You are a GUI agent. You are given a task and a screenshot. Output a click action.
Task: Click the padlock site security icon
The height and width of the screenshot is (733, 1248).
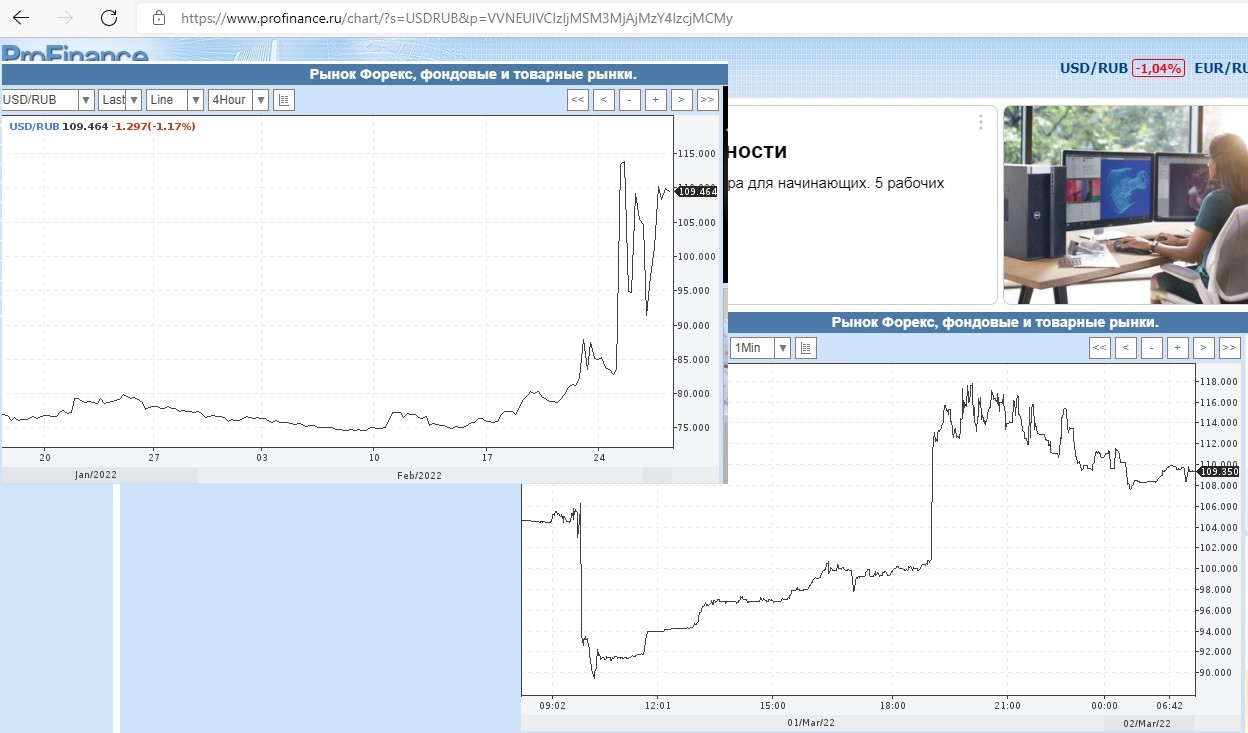(x=158, y=18)
